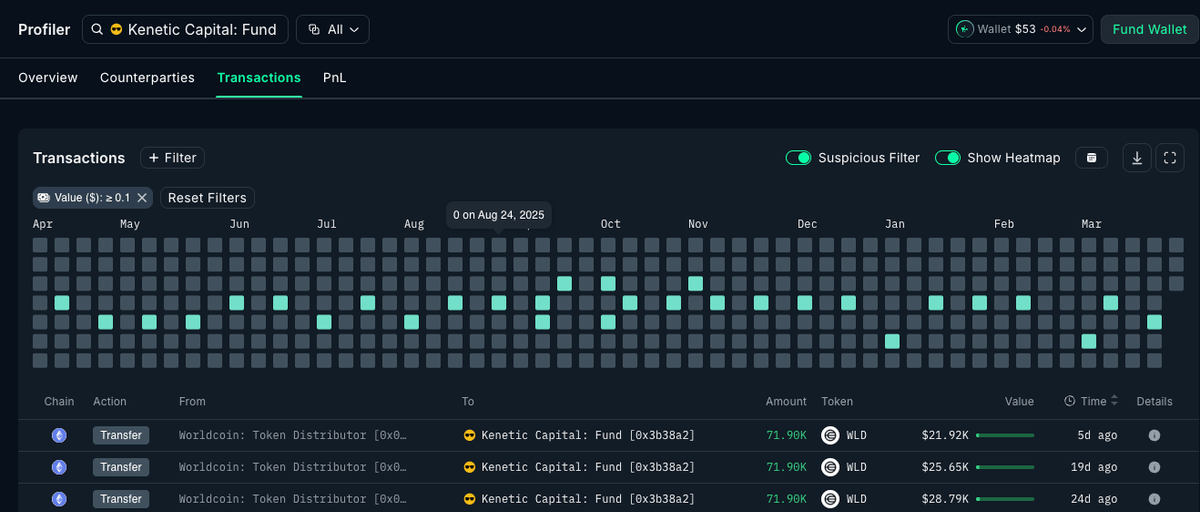Image resolution: width=1200 pixels, height=512 pixels.
Task: Sort transactions by the Time column
Action: pos(1114,401)
